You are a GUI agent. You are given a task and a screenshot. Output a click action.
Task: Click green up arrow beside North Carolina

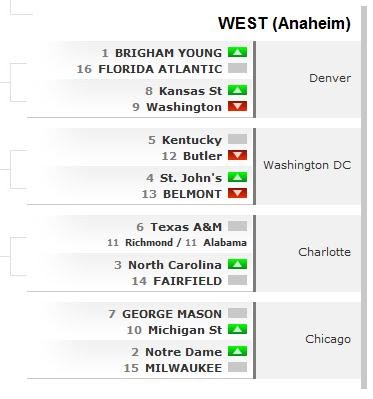pos(237,264)
